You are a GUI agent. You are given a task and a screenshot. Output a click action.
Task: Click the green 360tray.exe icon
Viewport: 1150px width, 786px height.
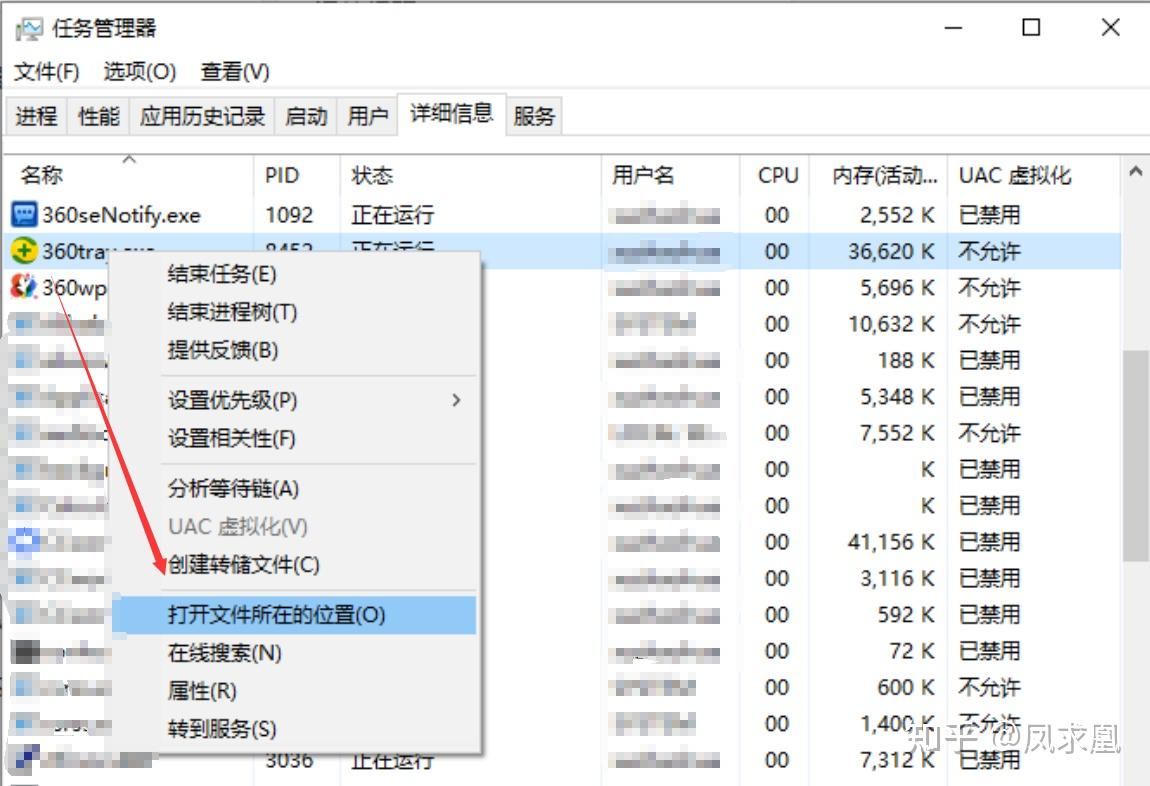(25, 251)
